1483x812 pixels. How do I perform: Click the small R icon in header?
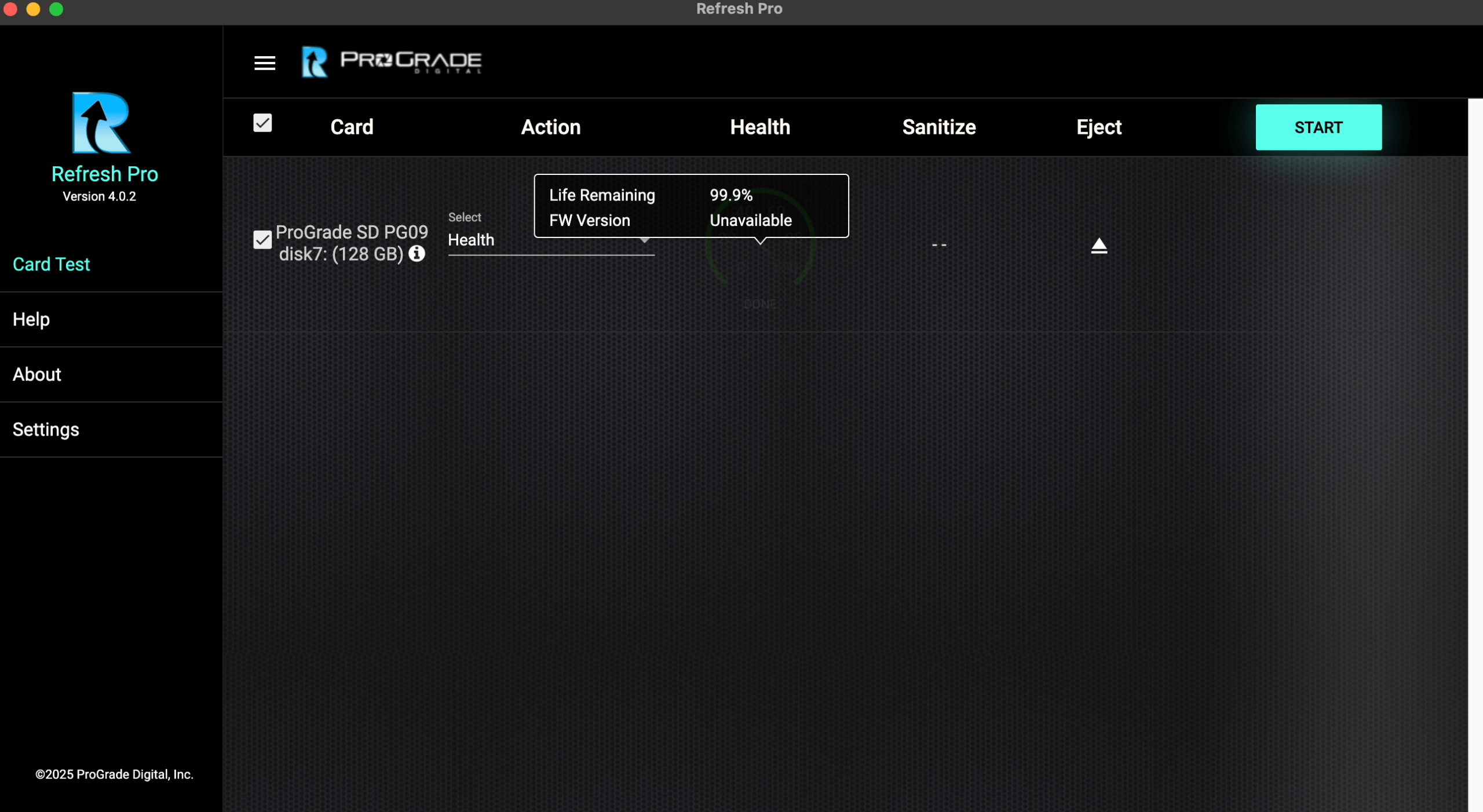coord(315,62)
